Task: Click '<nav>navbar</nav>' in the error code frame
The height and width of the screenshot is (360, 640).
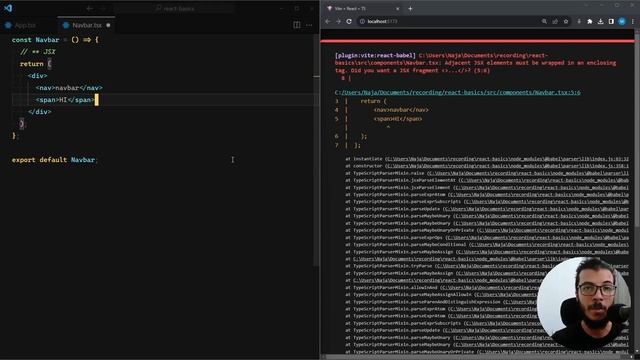Action: (401, 110)
